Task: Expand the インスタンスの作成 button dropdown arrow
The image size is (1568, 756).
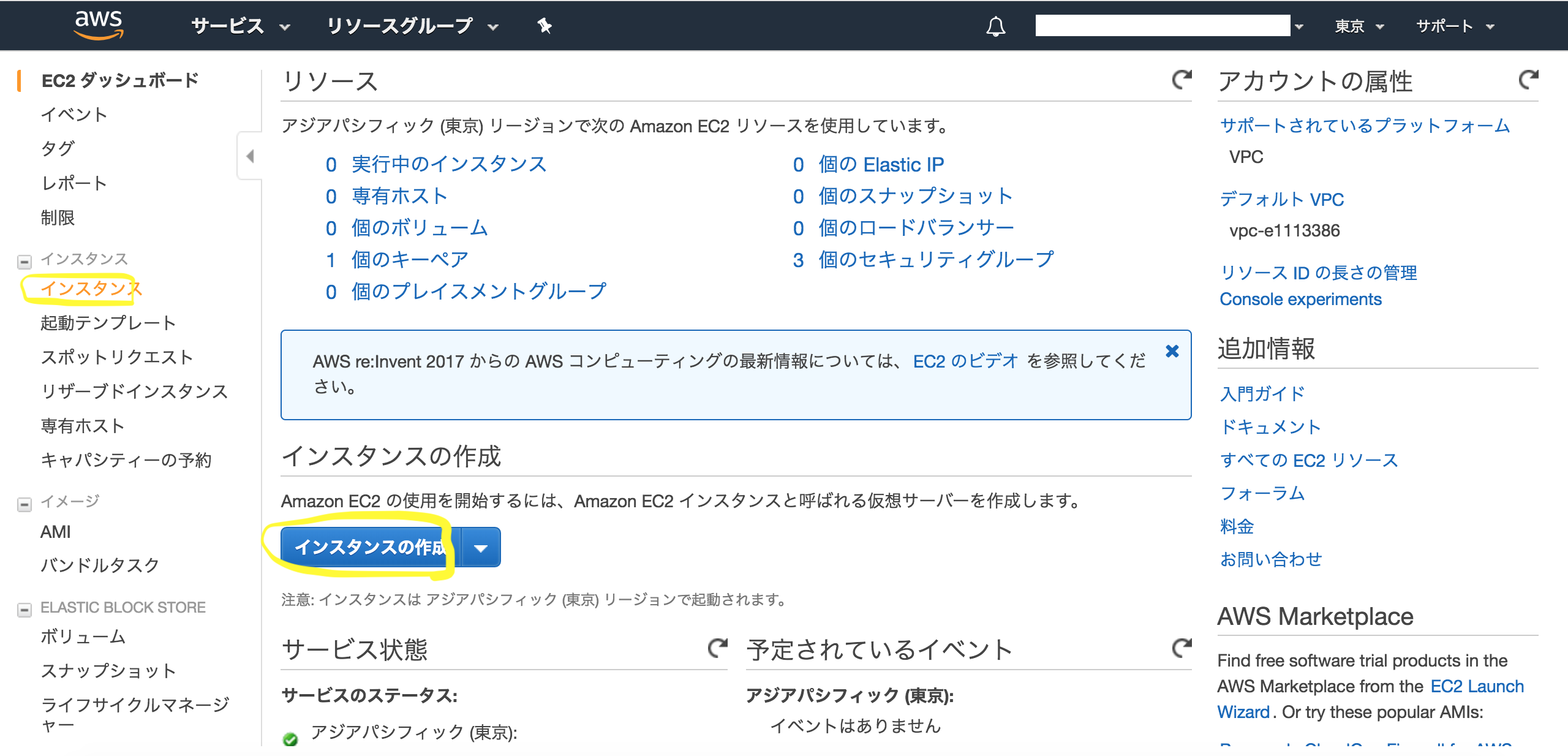Action: click(x=481, y=548)
